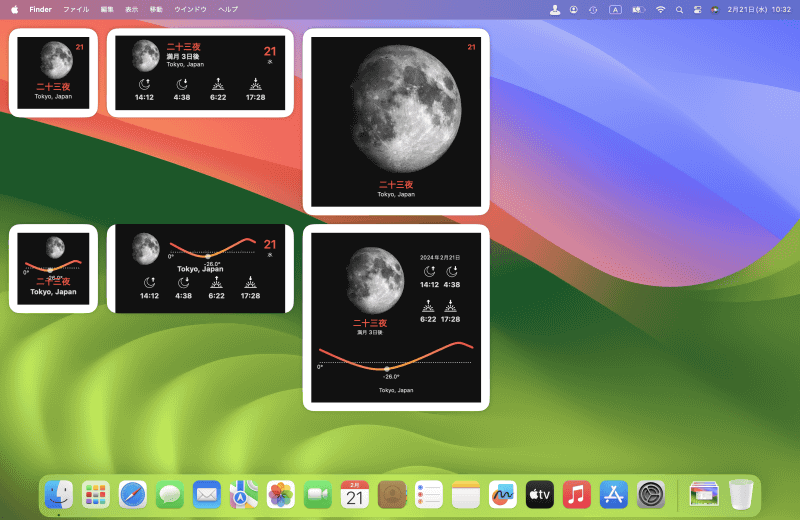
Task: Open Finder from the Dock
Action: click(x=59, y=494)
